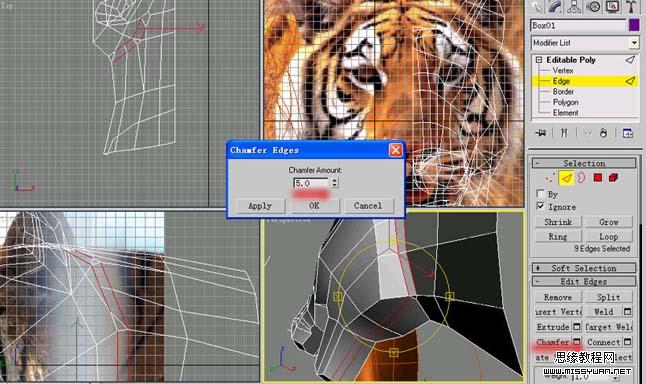Close the Chamfer Edges dialog window
The image size is (646, 384).
point(396,150)
